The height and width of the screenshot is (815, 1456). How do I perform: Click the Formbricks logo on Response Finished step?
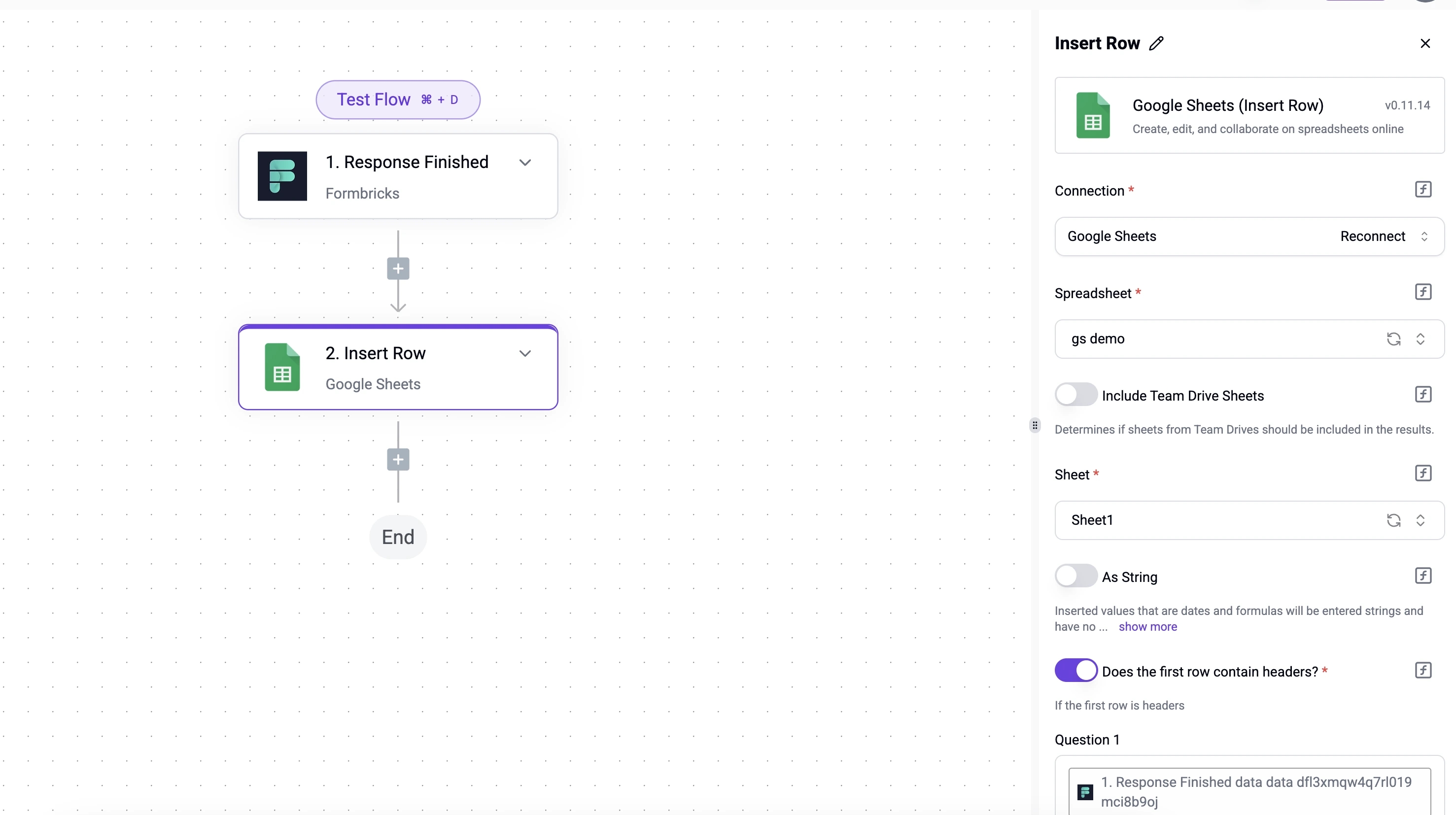(x=282, y=176)
